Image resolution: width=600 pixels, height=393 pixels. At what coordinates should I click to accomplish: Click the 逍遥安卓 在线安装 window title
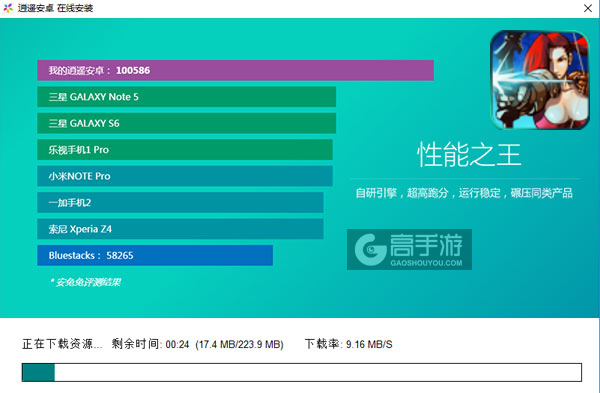55,8
